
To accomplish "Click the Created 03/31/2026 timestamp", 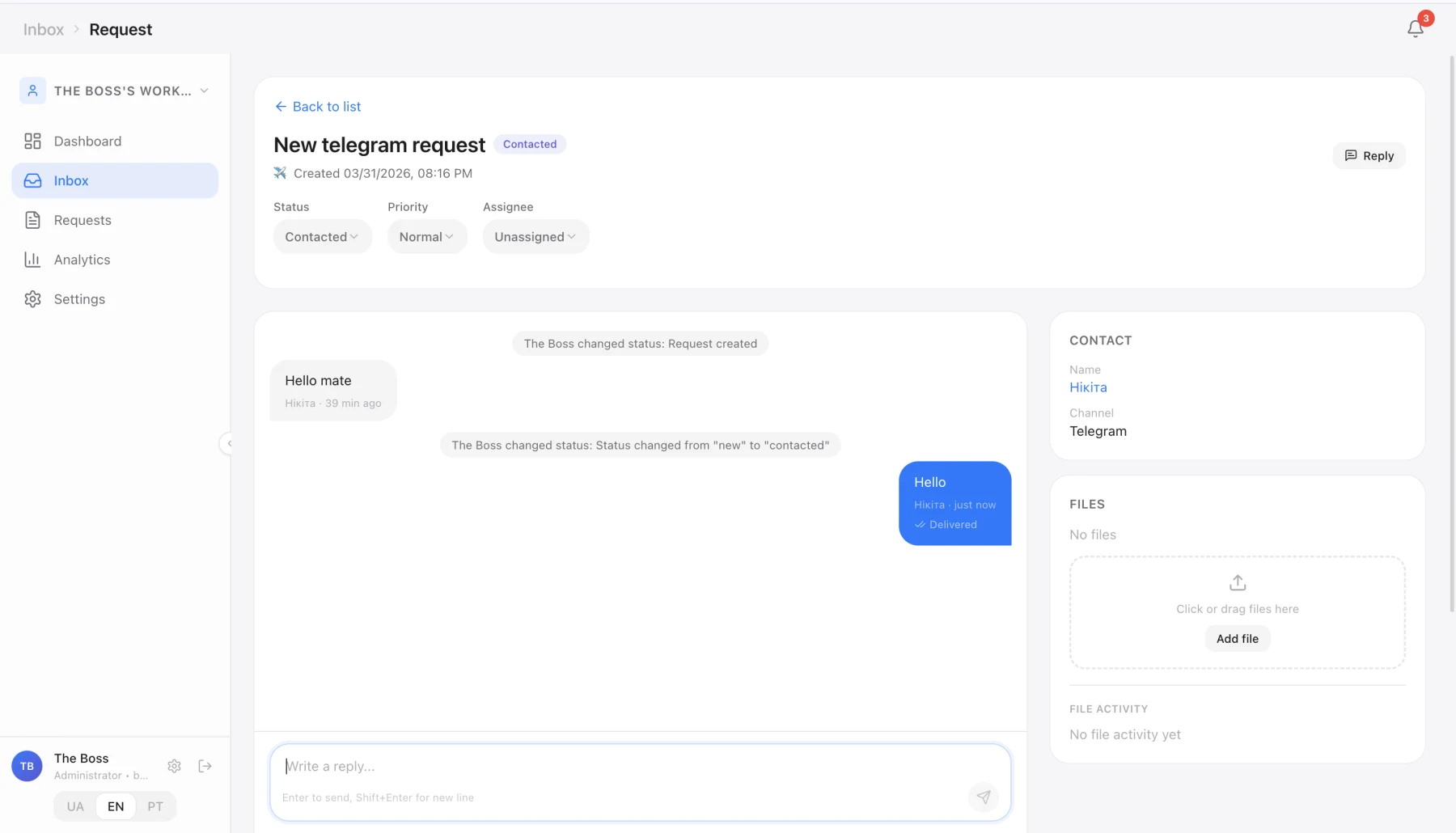I will tap(383, 173).
